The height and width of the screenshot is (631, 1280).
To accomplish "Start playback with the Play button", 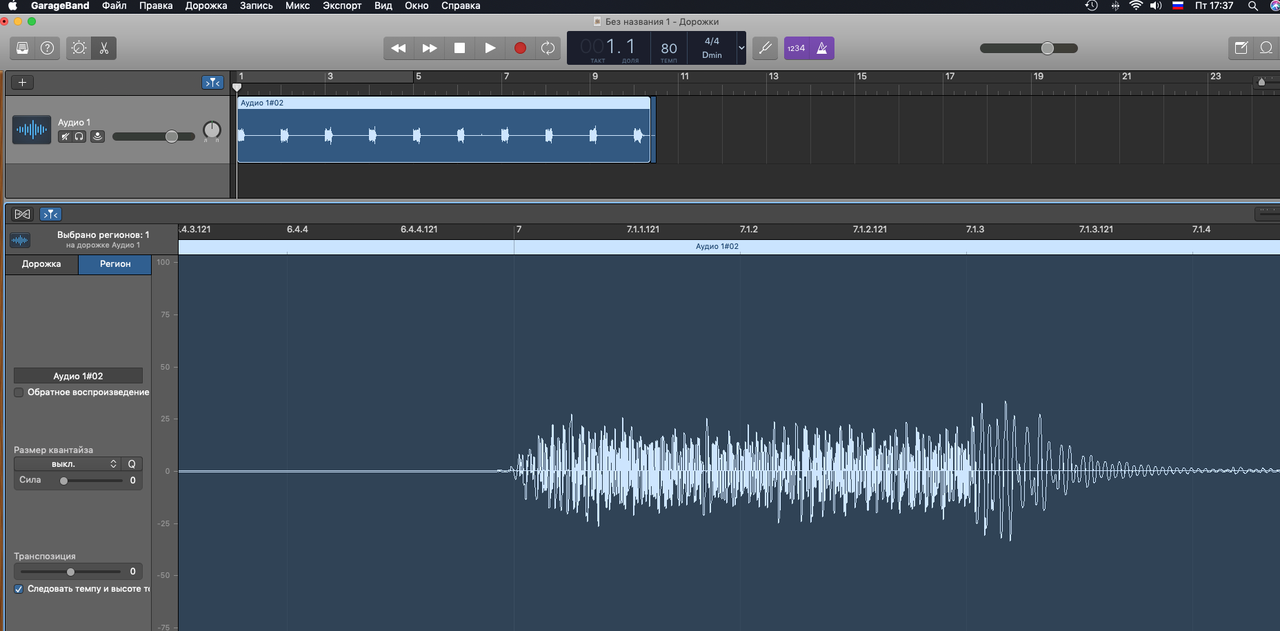I will click(490, 48).
